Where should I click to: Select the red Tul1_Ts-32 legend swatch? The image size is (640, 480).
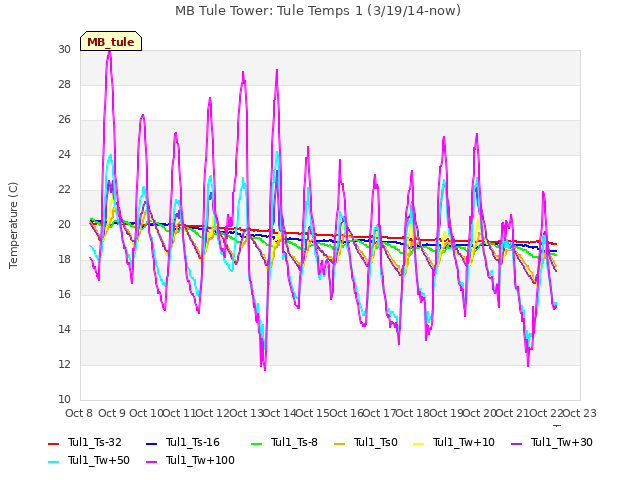53,444
